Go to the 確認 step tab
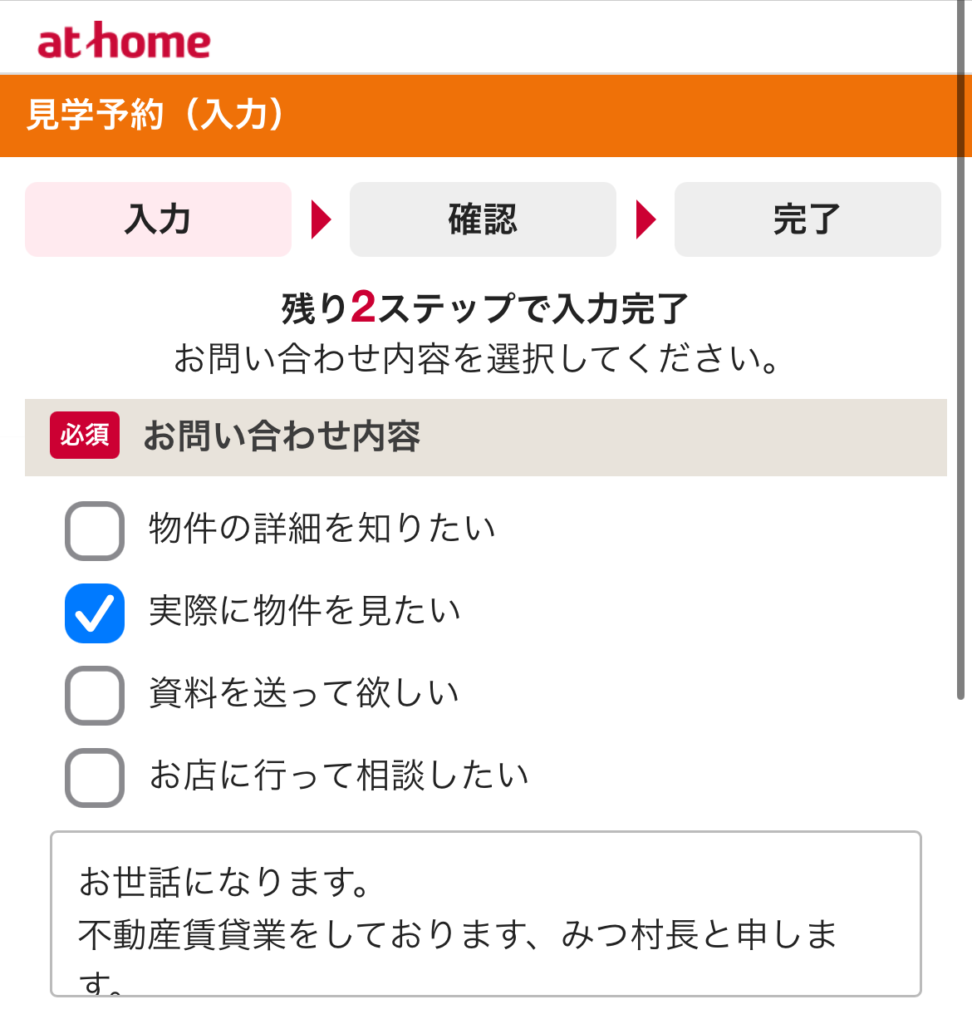The width and height of the screenshot is (972, 1024). (x=482, y=220)
